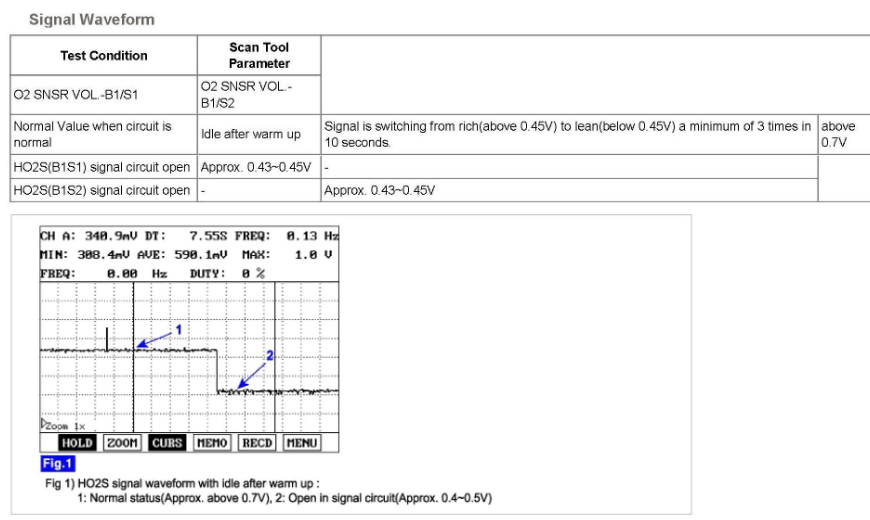The image size is (870, 520).
Task: Click the 'DT: 7.55S' readout
Action: tap(186, 236)
